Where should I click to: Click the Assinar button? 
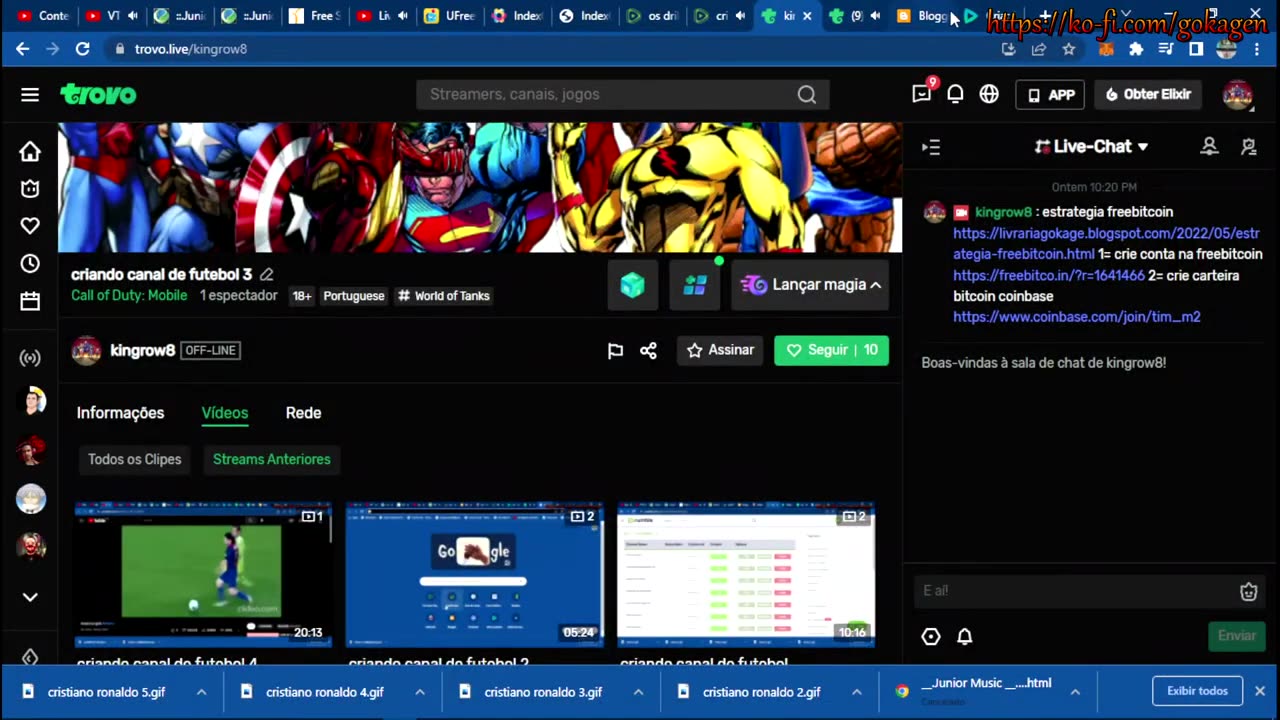pos(720,350)
